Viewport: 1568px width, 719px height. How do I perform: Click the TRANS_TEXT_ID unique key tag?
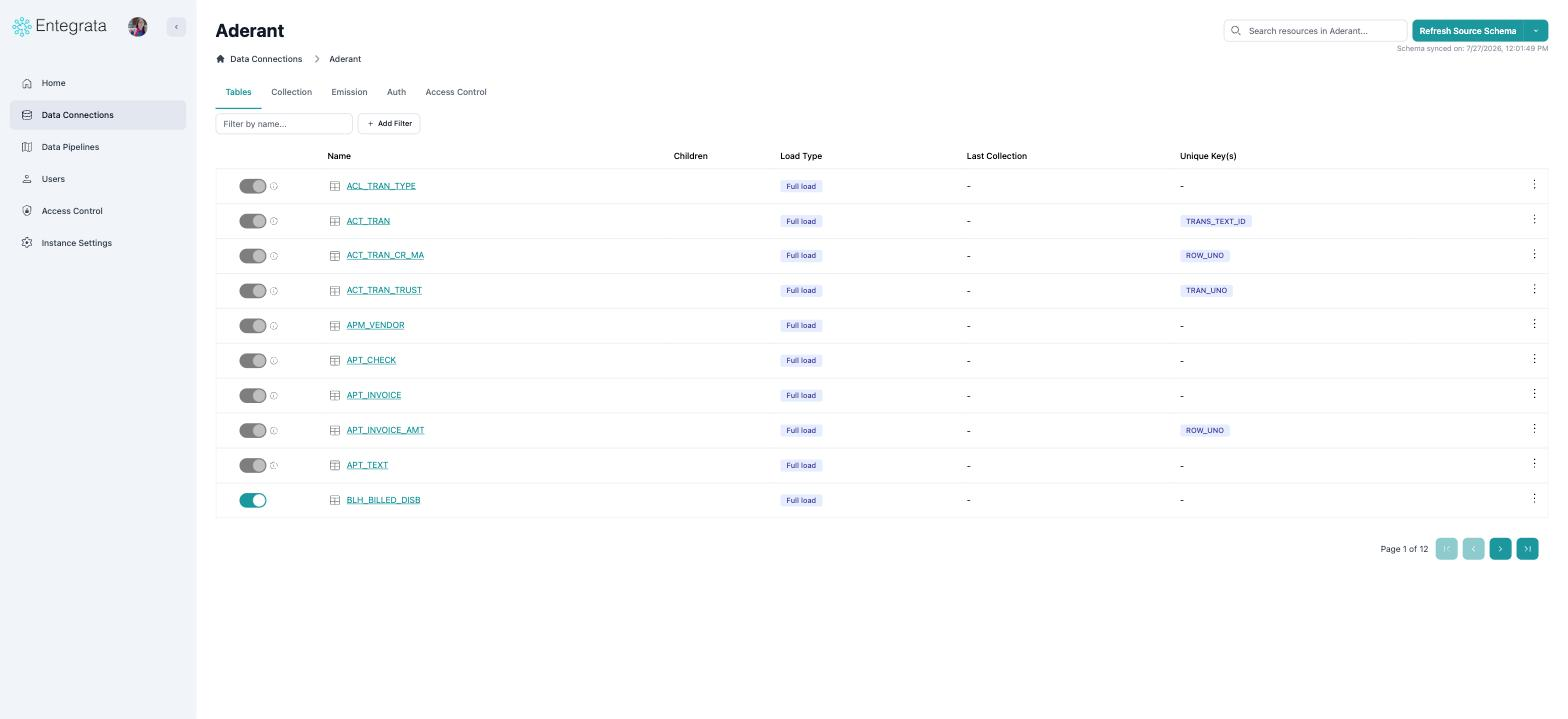pyautogui.click(x=1215, y=221)
